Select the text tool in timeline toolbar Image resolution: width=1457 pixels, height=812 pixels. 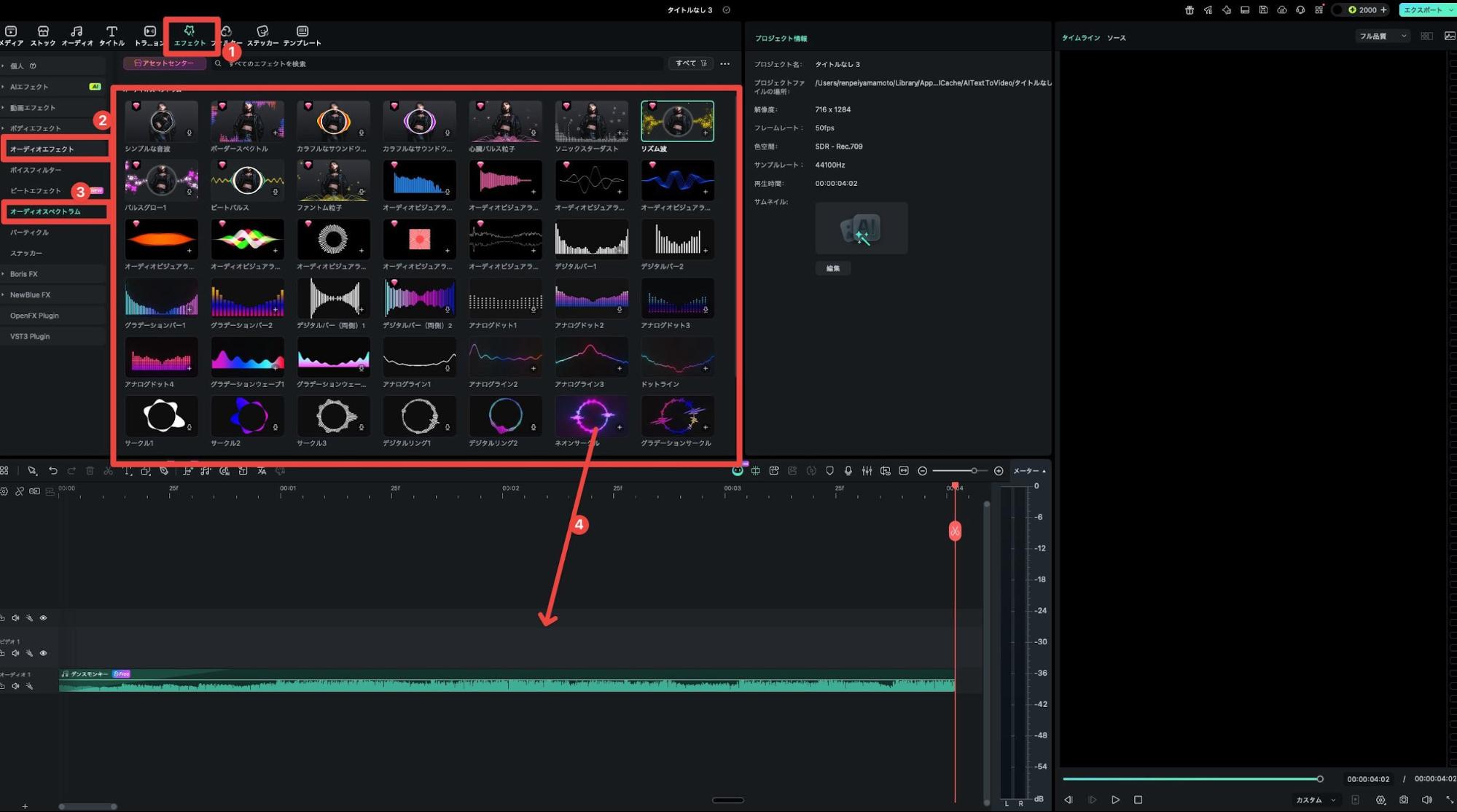coord(128,471)
